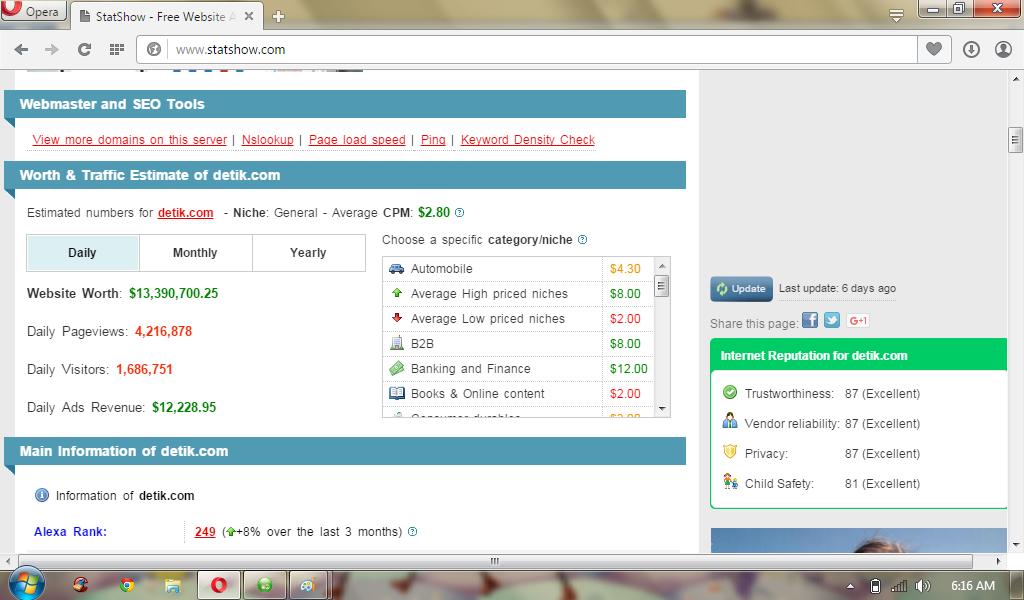
Task: Open View more domains on this server
Action: tap(129, 140)
